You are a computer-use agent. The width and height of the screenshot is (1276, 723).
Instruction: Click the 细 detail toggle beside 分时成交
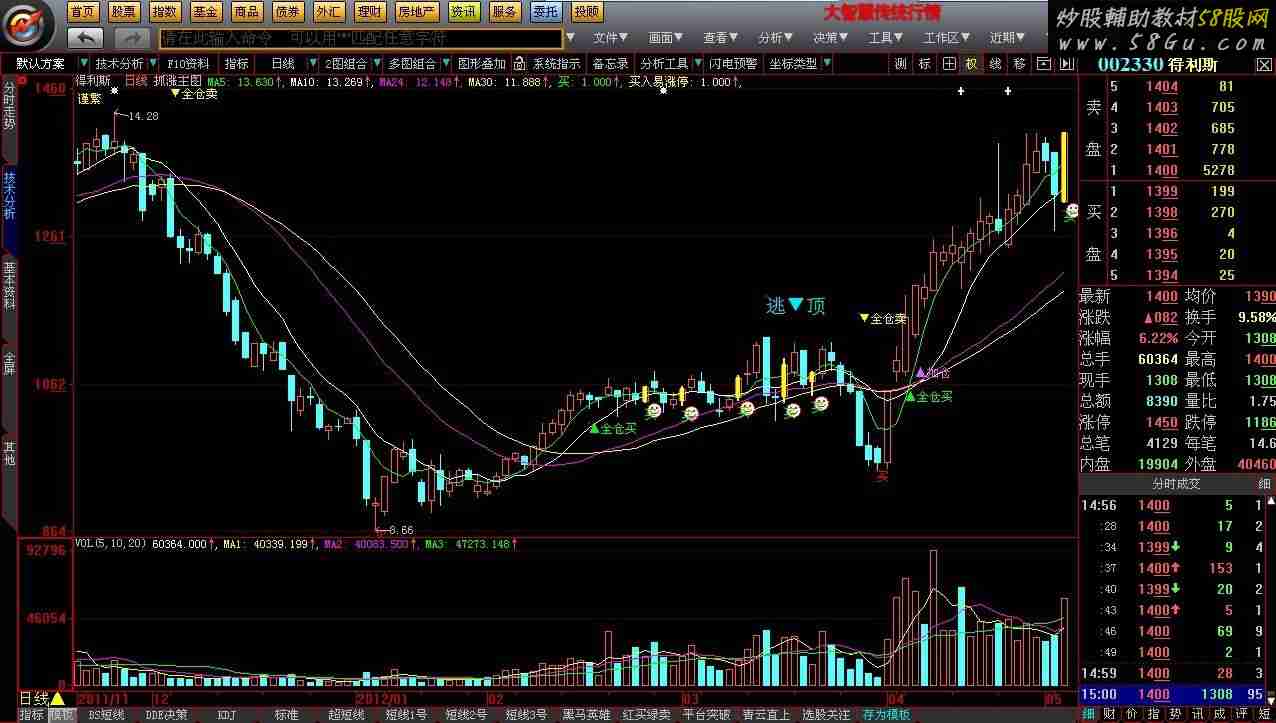[1264, 484]
